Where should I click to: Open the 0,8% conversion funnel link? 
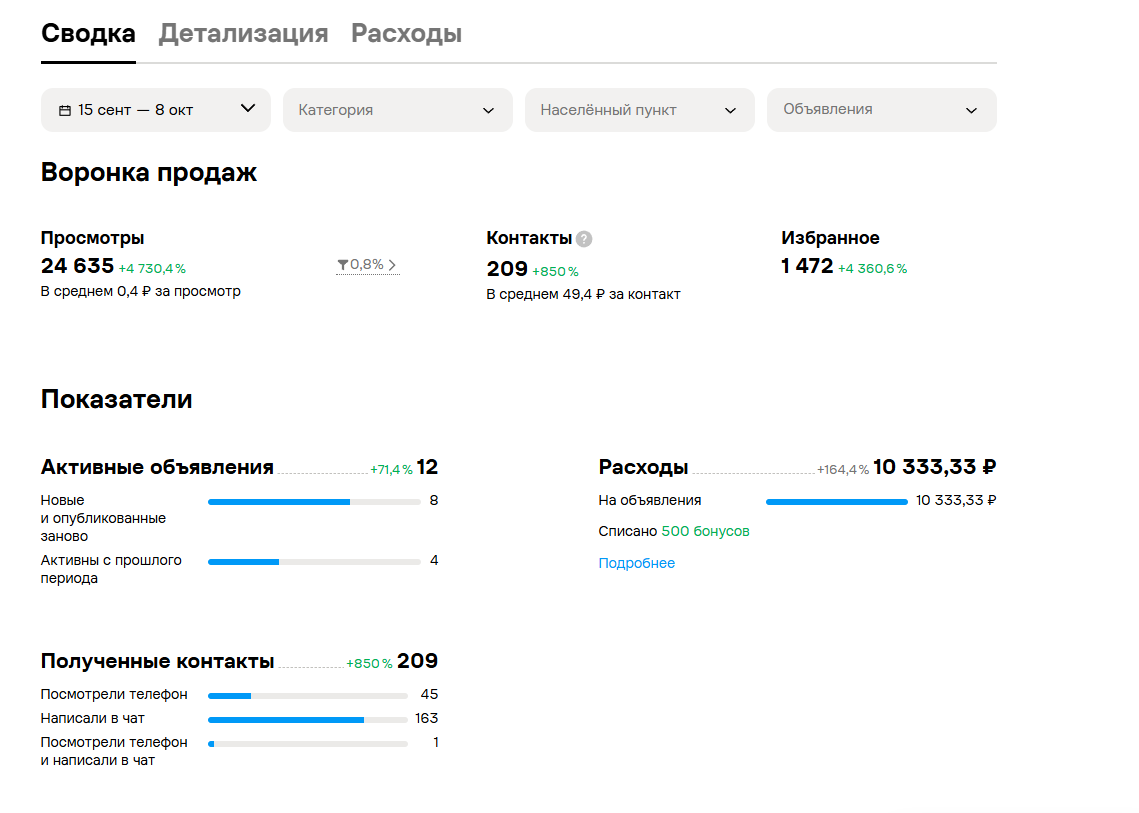(367, 264)
